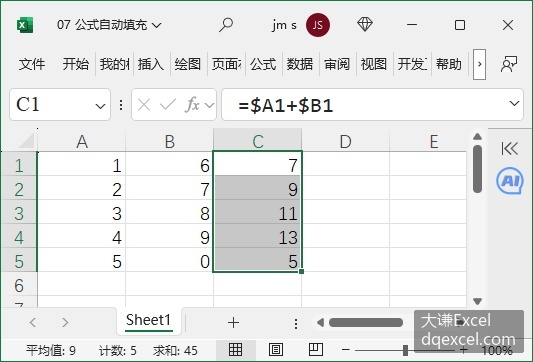Click the 平均值: 9 status bar entry
The width and height of the screenshot is (533, 362).
tap(51, 350)
